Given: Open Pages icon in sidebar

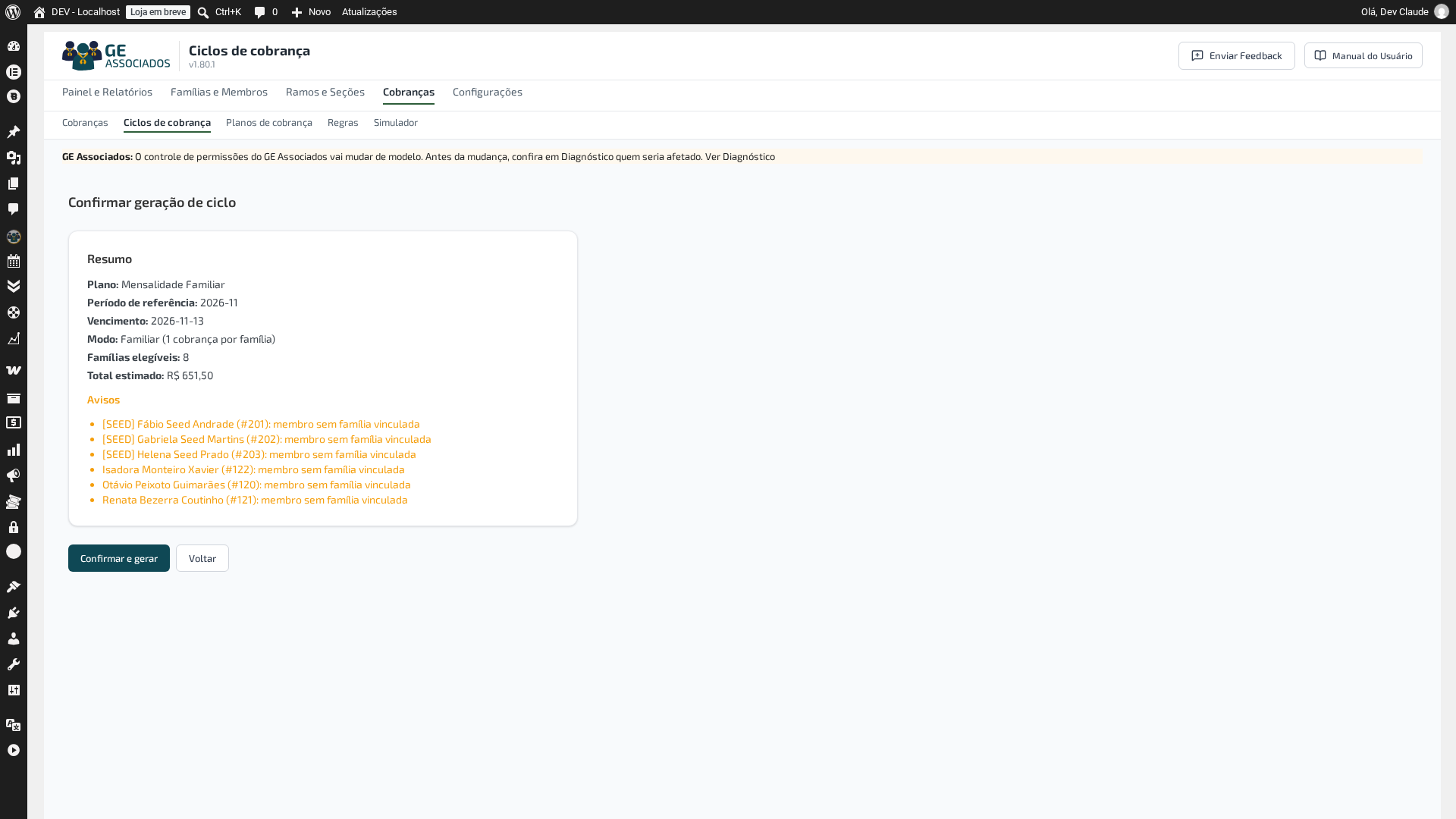Looking at the screenshot, I should [x=14, y=184].
